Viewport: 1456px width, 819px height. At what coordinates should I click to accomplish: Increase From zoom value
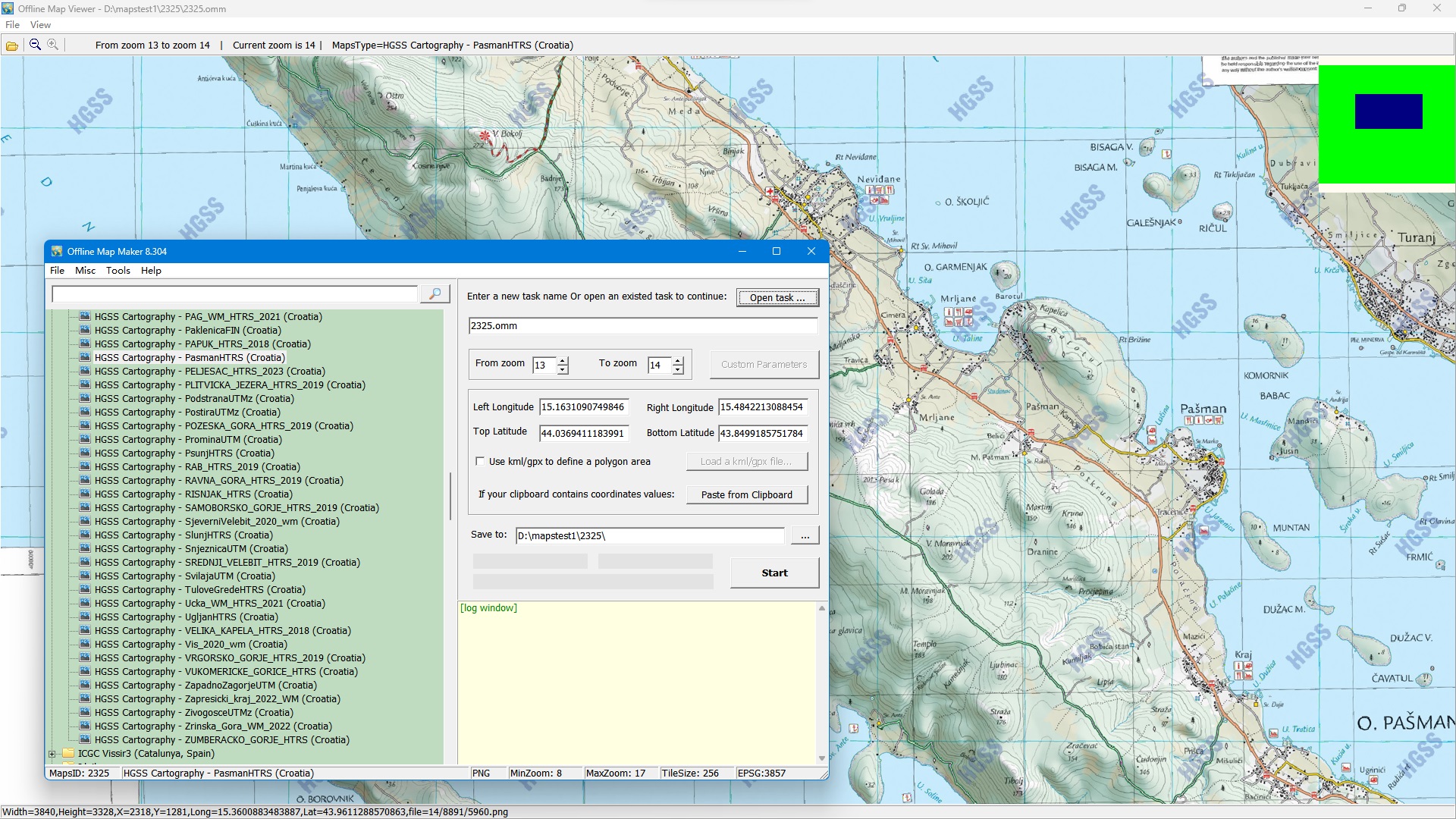[x=563, y=360]
